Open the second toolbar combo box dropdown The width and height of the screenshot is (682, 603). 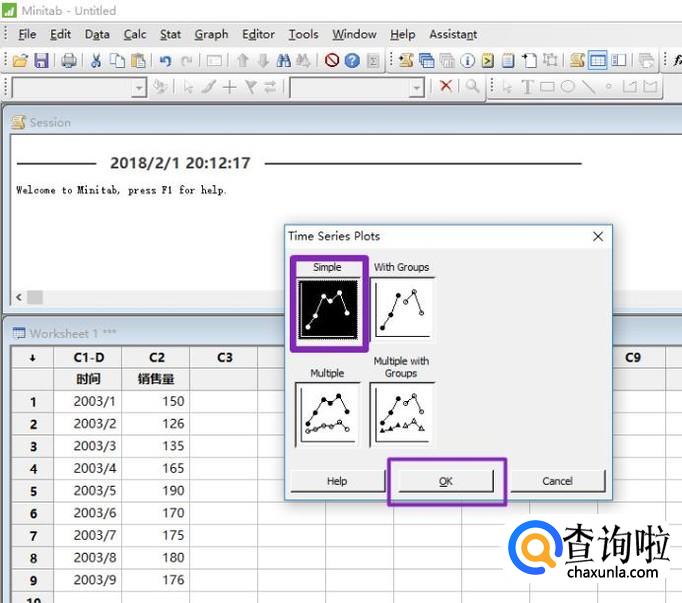[417, 88]
